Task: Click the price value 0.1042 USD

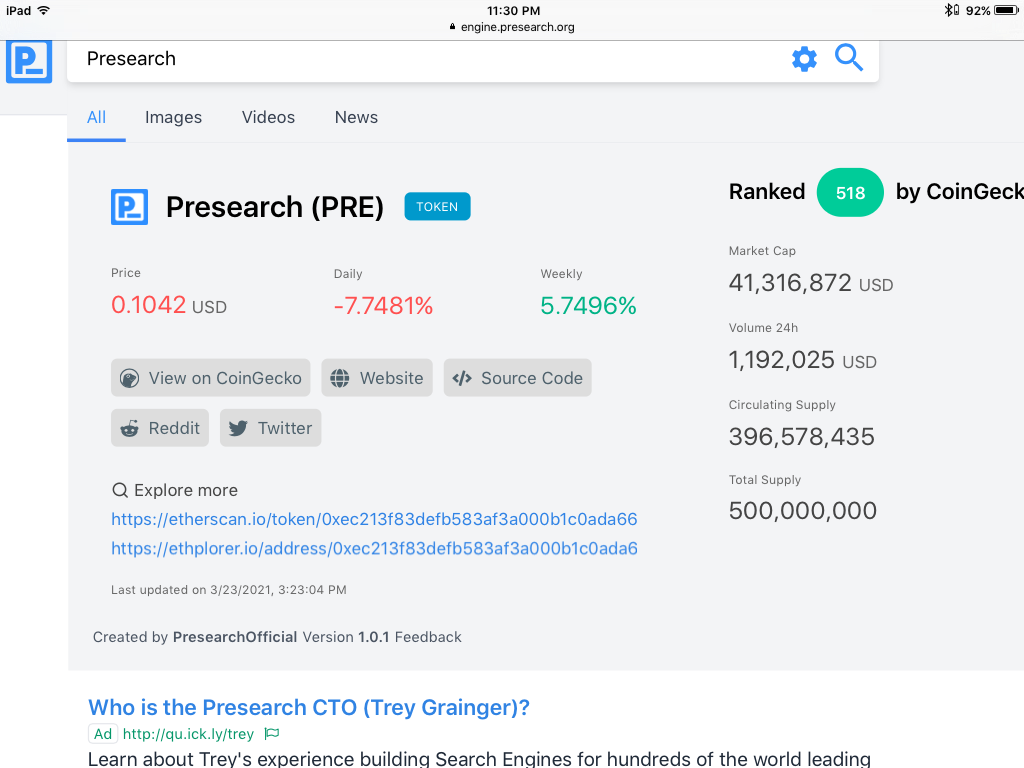Action: tap(169, 305)
